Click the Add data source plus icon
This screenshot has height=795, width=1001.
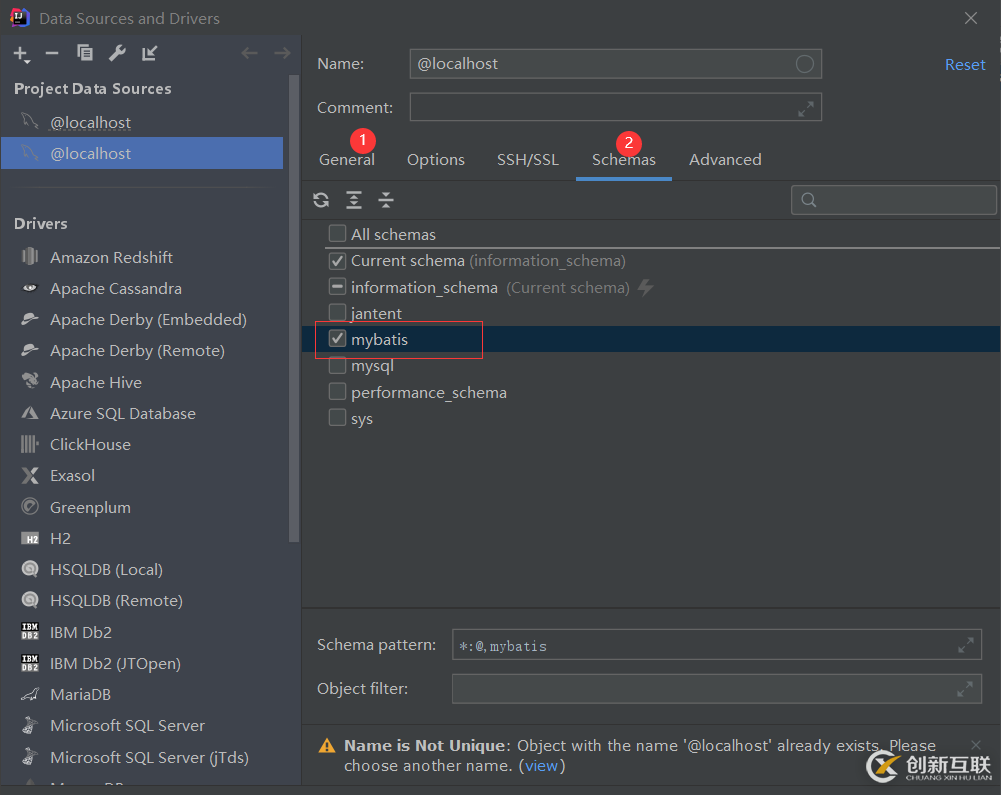pyautogui.click(x=21, y=54)
